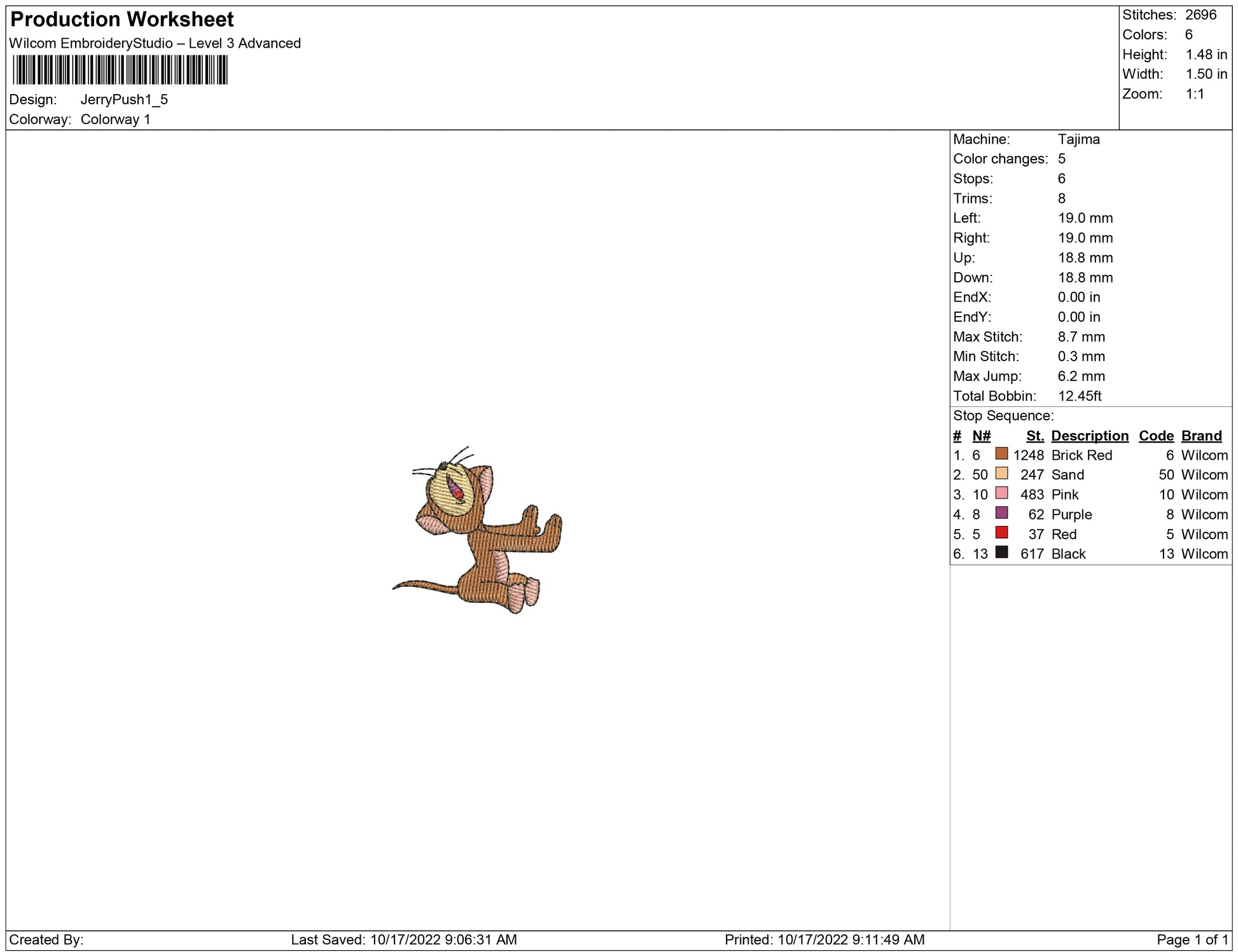Click the Description column header
Screen dimensions: 1238x952
(1089, 436)
